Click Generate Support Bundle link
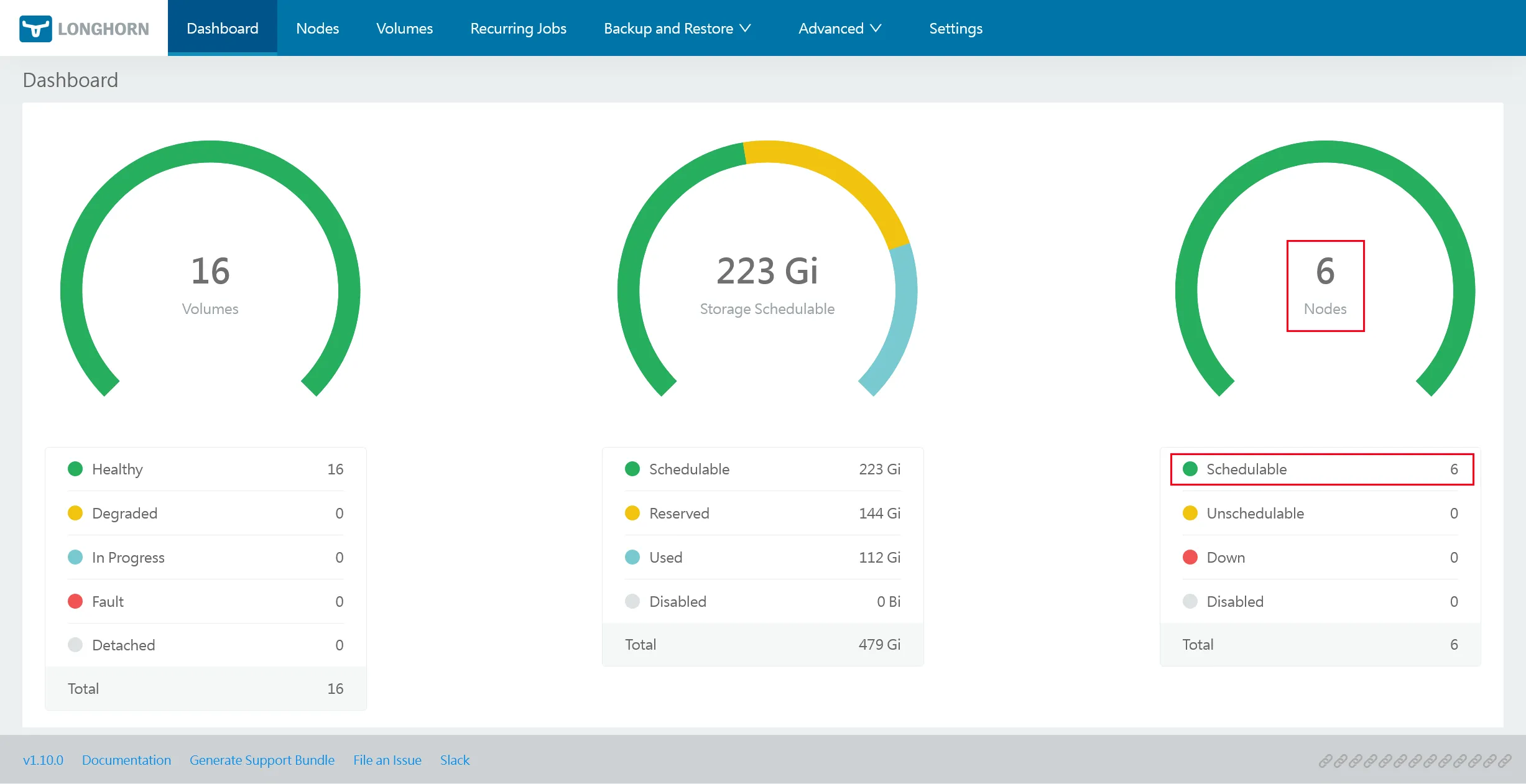 262,760
